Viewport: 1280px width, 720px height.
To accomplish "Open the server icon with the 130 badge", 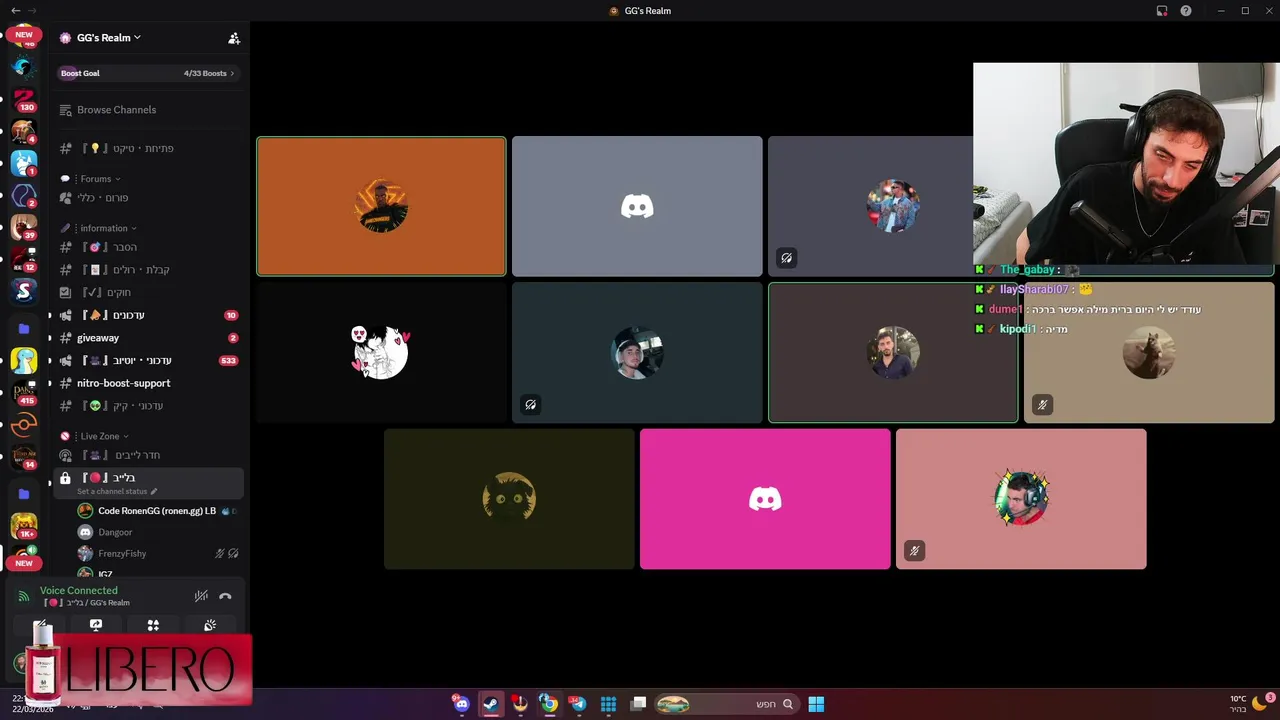I will pyautogui.click(x=24, y=99).
